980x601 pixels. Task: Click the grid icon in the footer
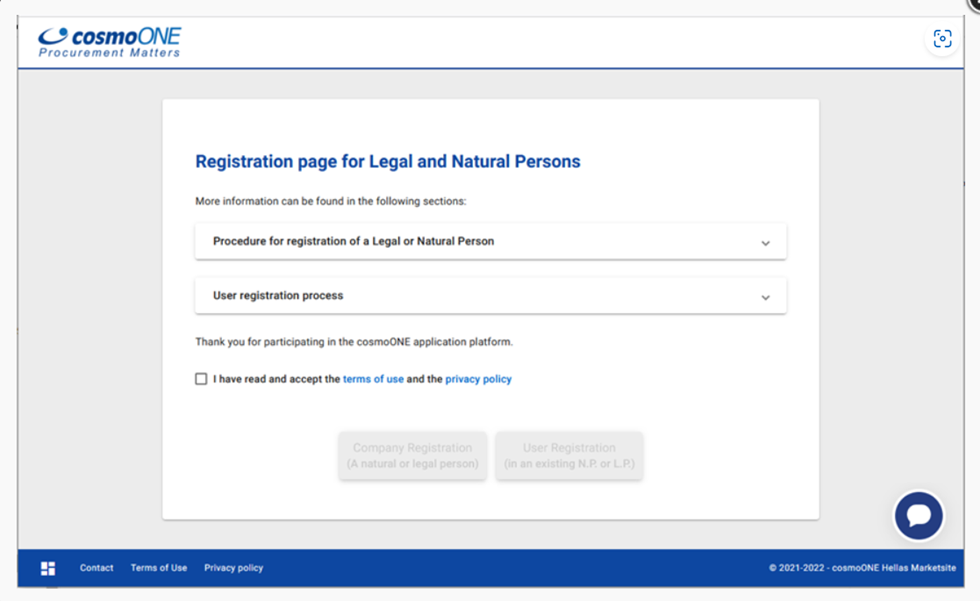click(48, 568)
